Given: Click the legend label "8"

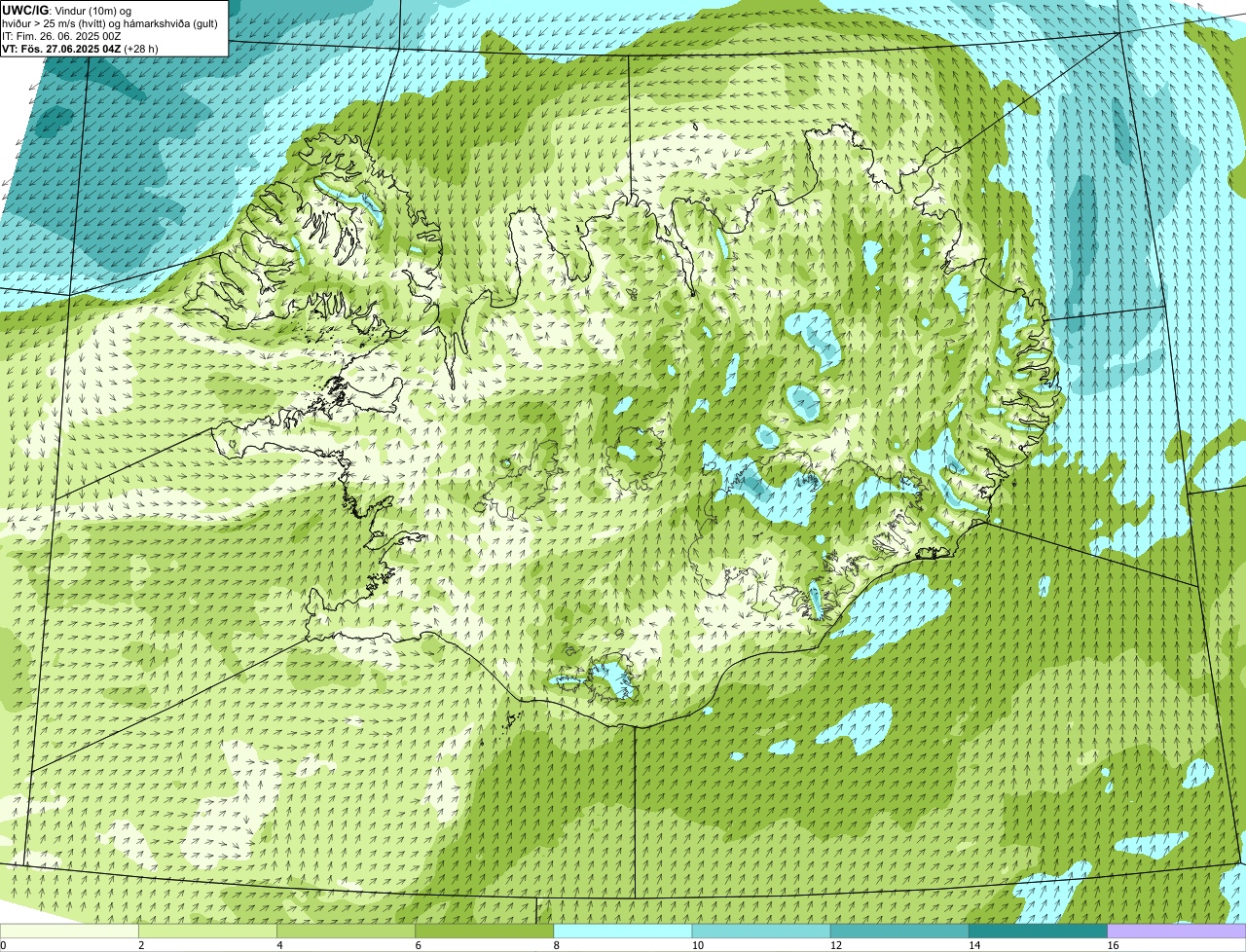Looking at the screenshot, I should coord(557,945).
